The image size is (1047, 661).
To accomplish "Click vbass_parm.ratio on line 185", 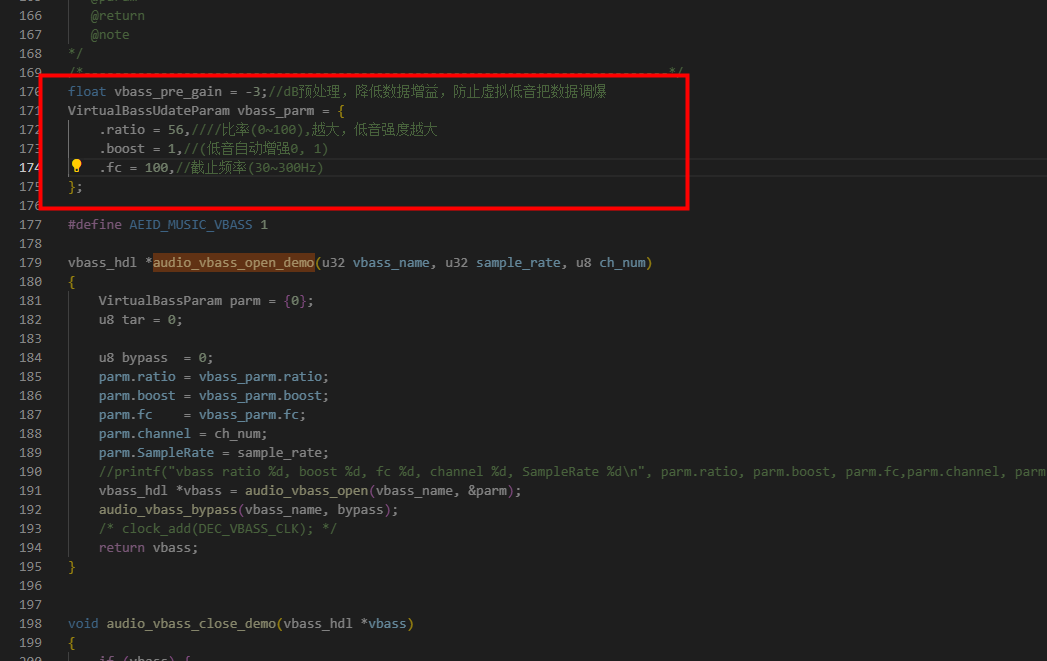I will point(260,377).
